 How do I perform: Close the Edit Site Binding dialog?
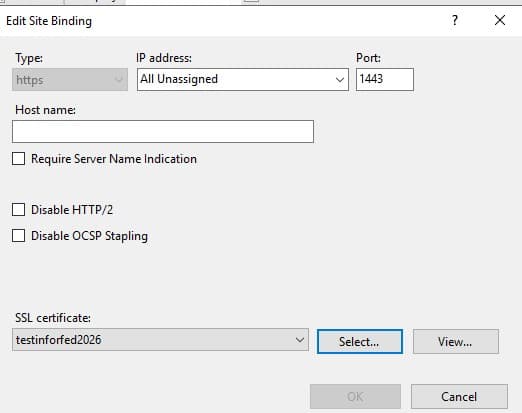(500, 20)
